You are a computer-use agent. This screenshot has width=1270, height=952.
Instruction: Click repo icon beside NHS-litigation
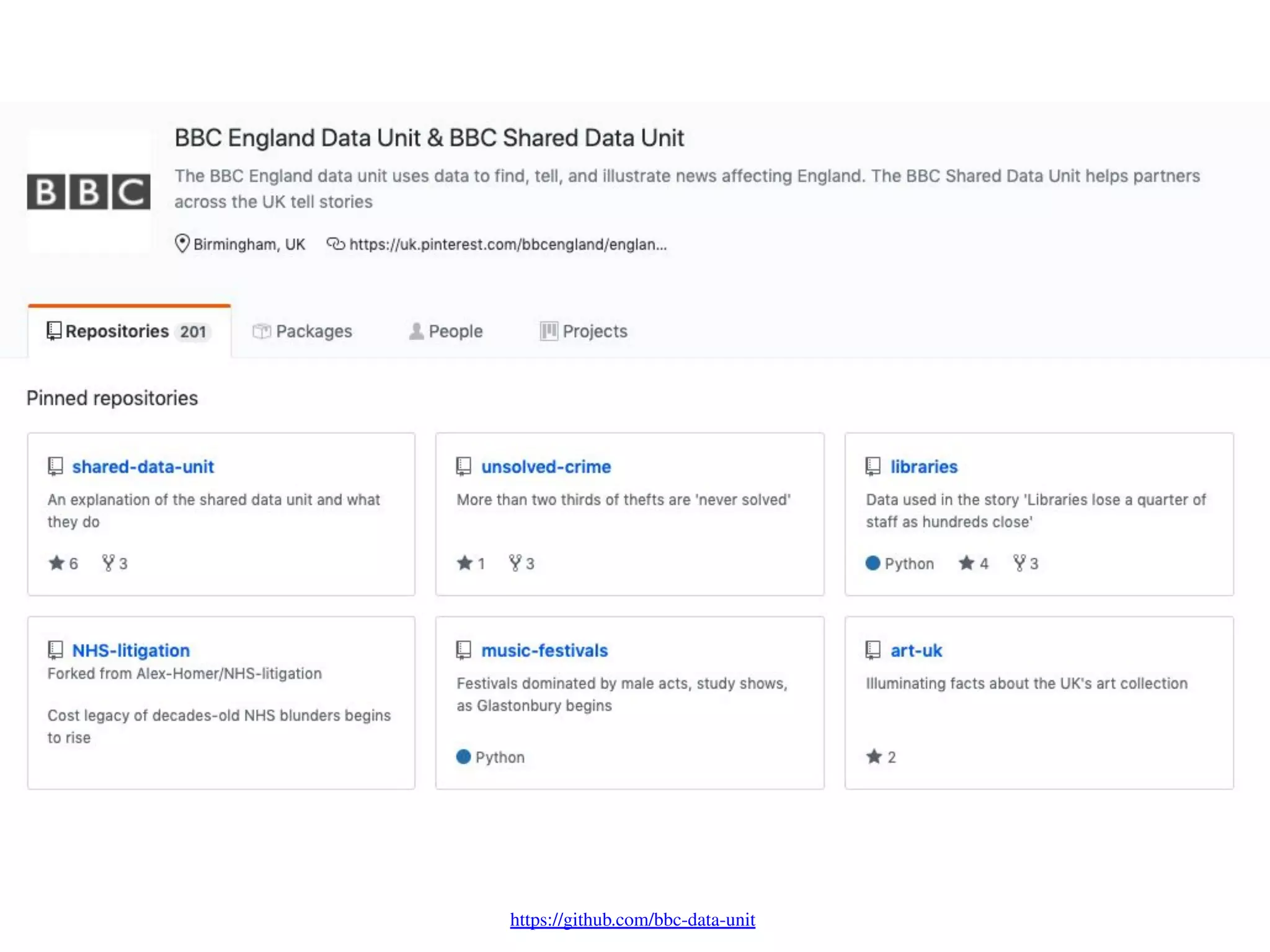point(55,650)
